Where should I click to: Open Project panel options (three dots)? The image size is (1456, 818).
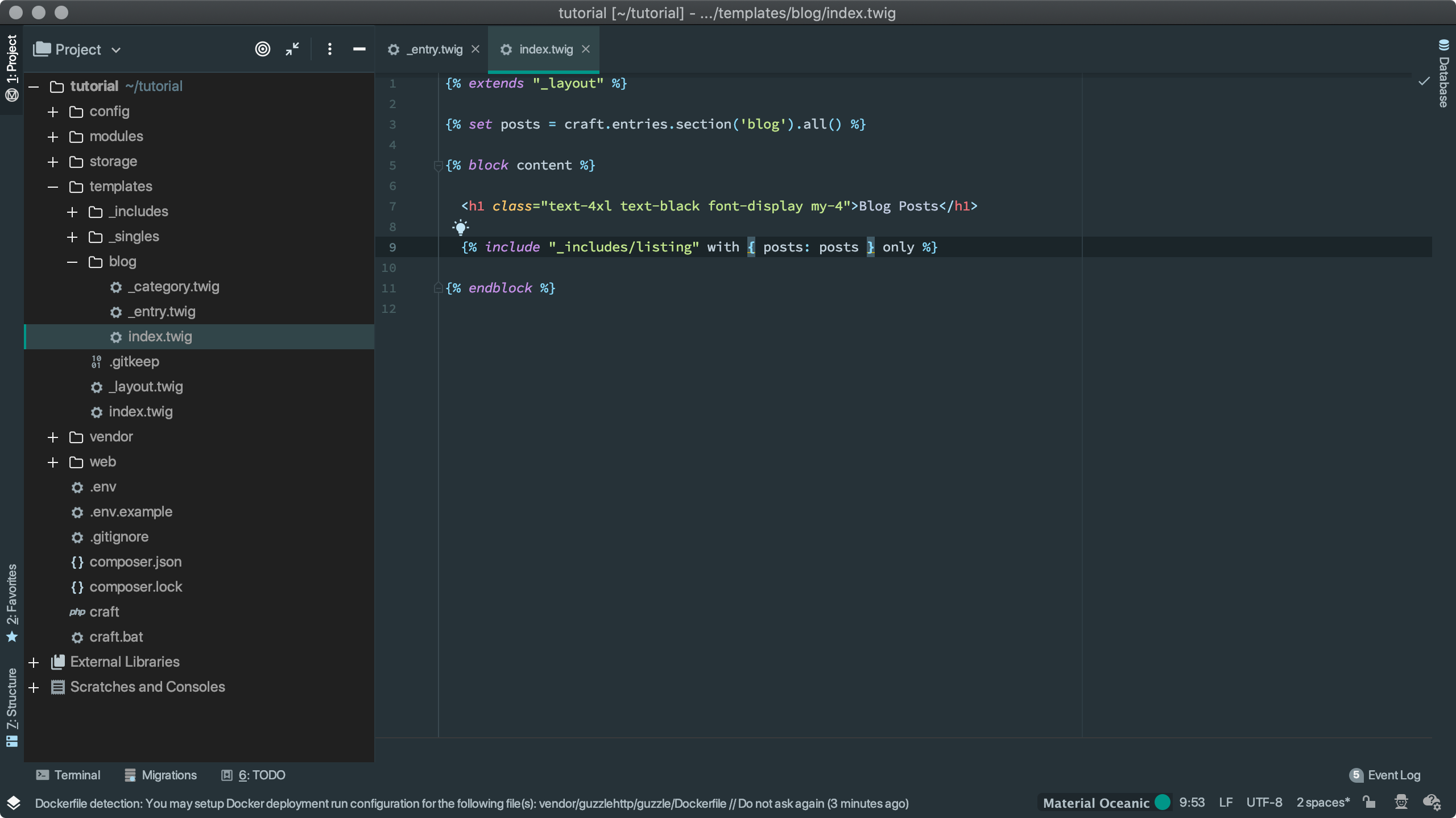click(329, 49)
